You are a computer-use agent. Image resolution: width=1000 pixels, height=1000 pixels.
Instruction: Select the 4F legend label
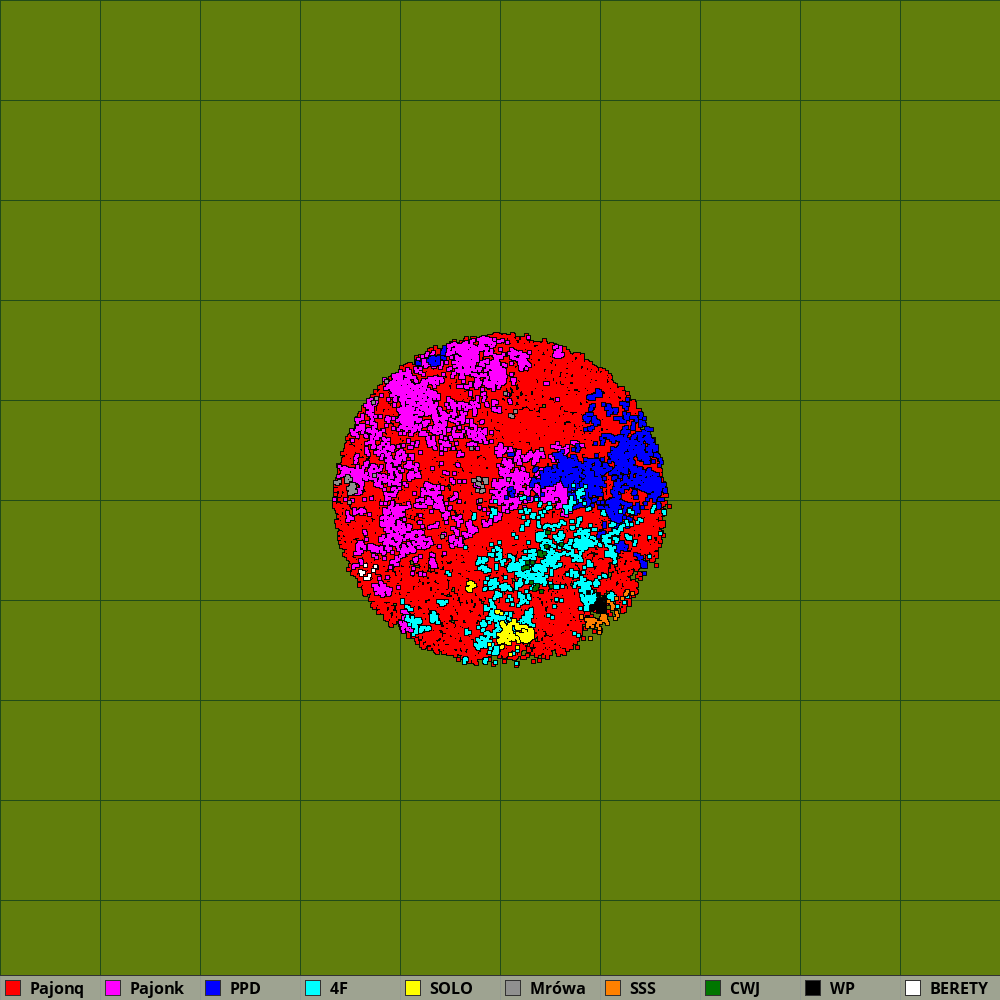pos(339,989)
